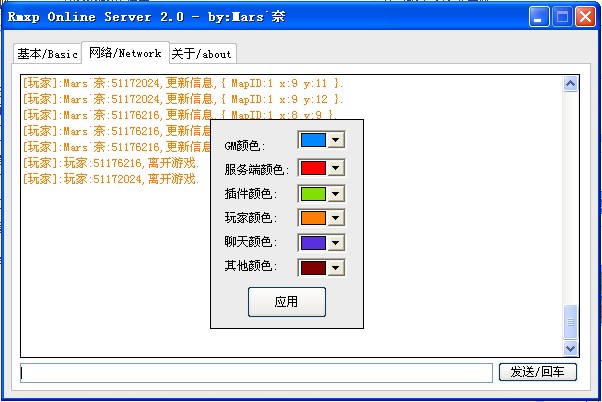This screenshot has width=602, height=402.
Task: Open the 其他颜色 dropdown arrow
Action: point(336,268)
